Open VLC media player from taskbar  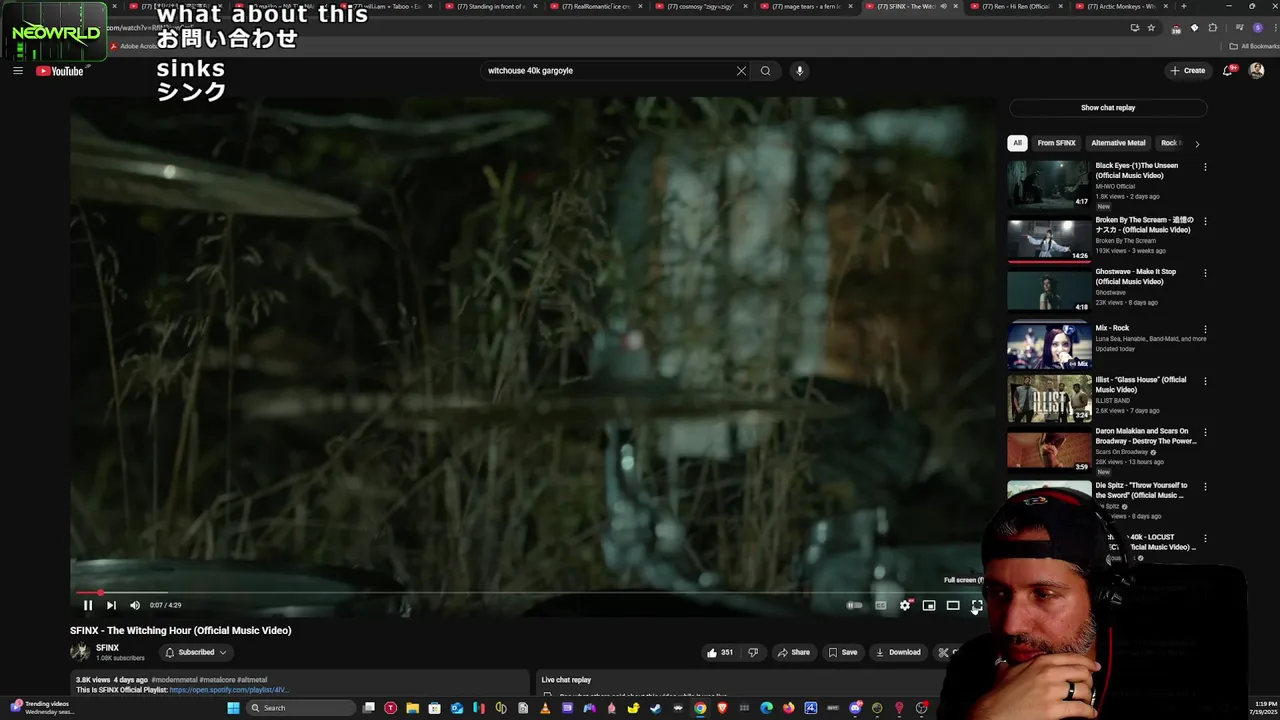(x=545, y=708)
